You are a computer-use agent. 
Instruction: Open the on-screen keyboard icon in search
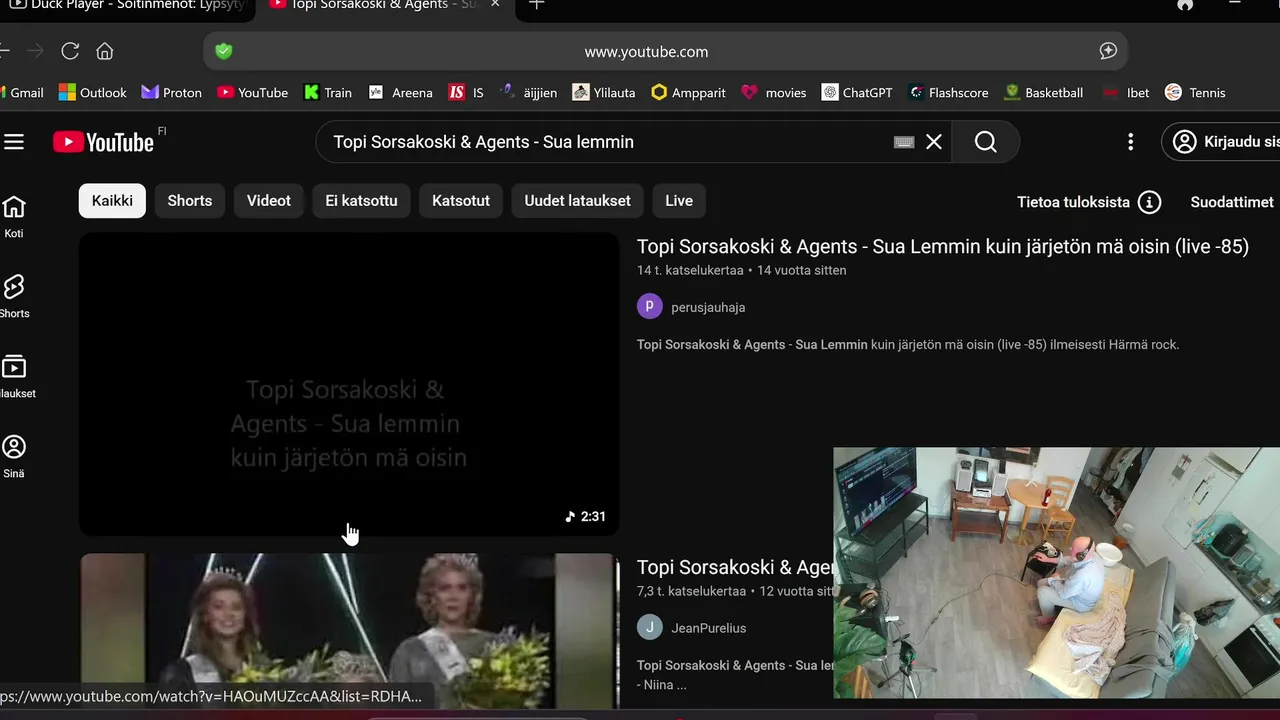click(x=904, y=142)
